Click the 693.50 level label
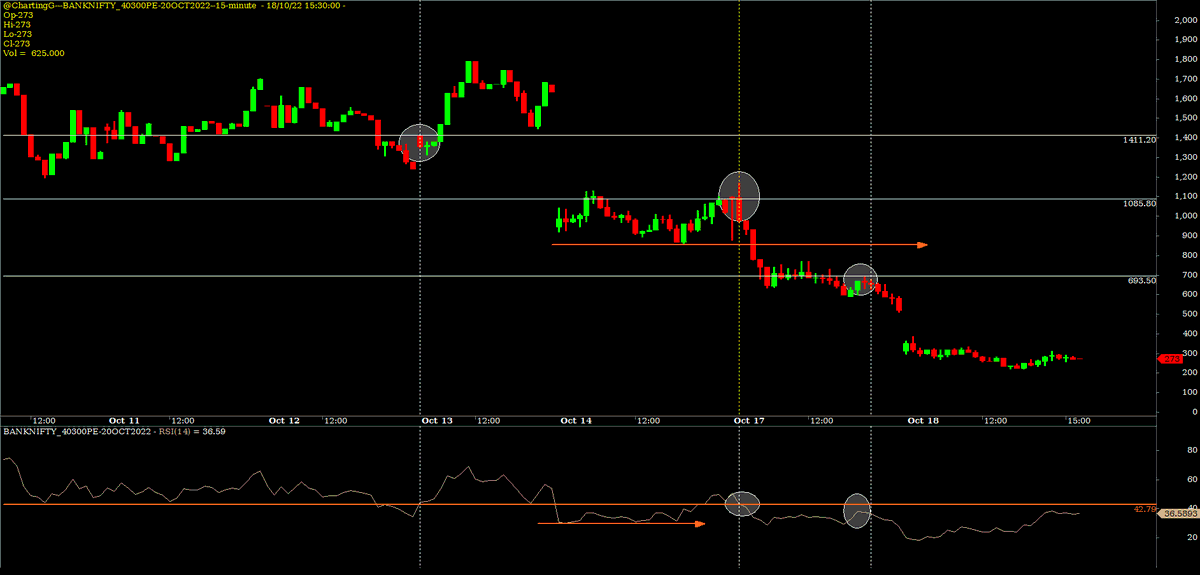 point(1142,281)
